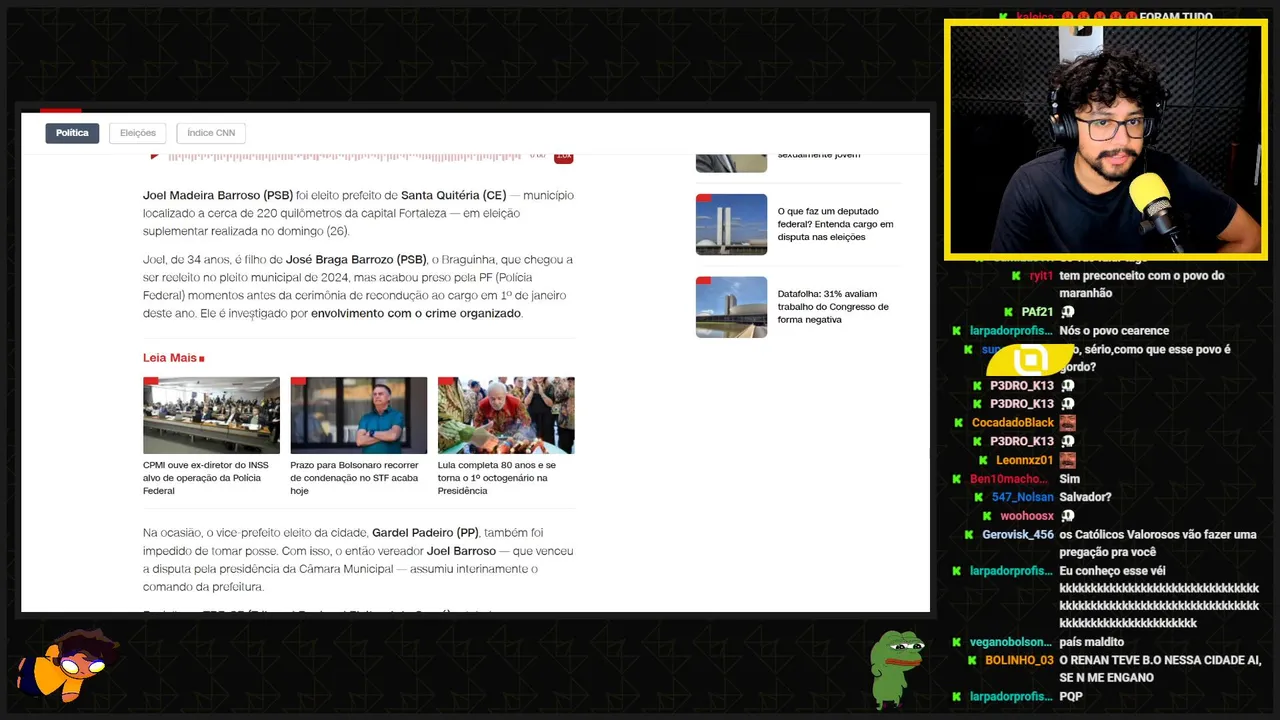Click the Kick badge beside Ben10macho
The width and height of the screenshot is (1280, 720).
click(958, 479)
